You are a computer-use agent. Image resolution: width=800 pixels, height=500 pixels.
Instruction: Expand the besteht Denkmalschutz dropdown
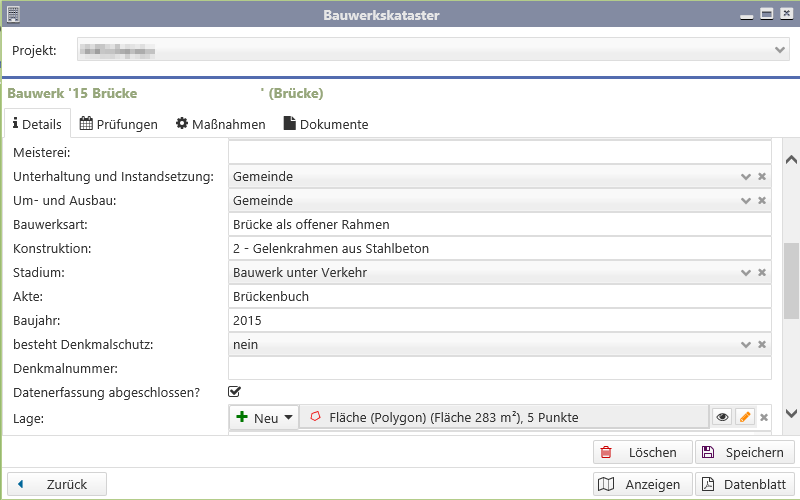pos(745,344)
